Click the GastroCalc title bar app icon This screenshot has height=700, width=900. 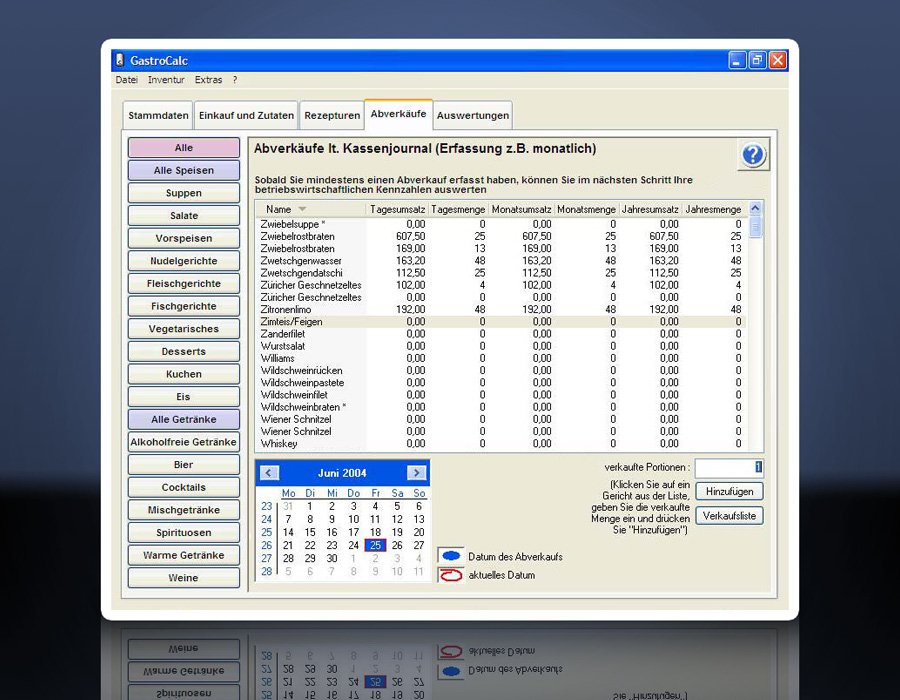pyautogui.click(x=120, y=60)
